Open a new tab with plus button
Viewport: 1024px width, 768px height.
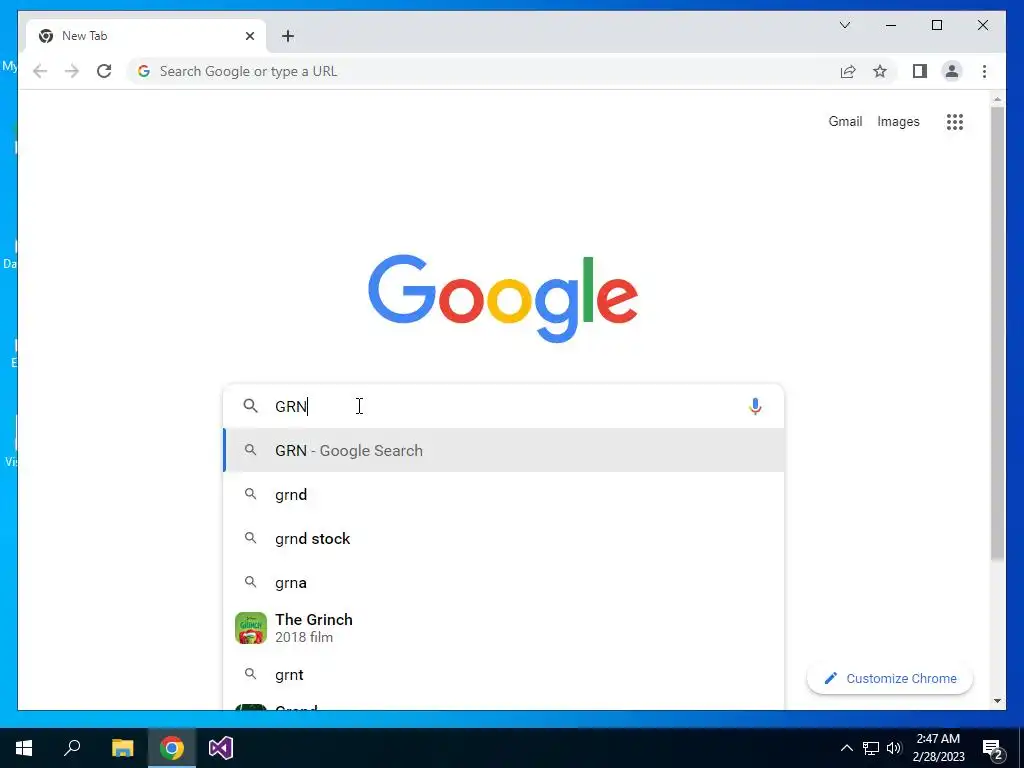tap(288, 36)
